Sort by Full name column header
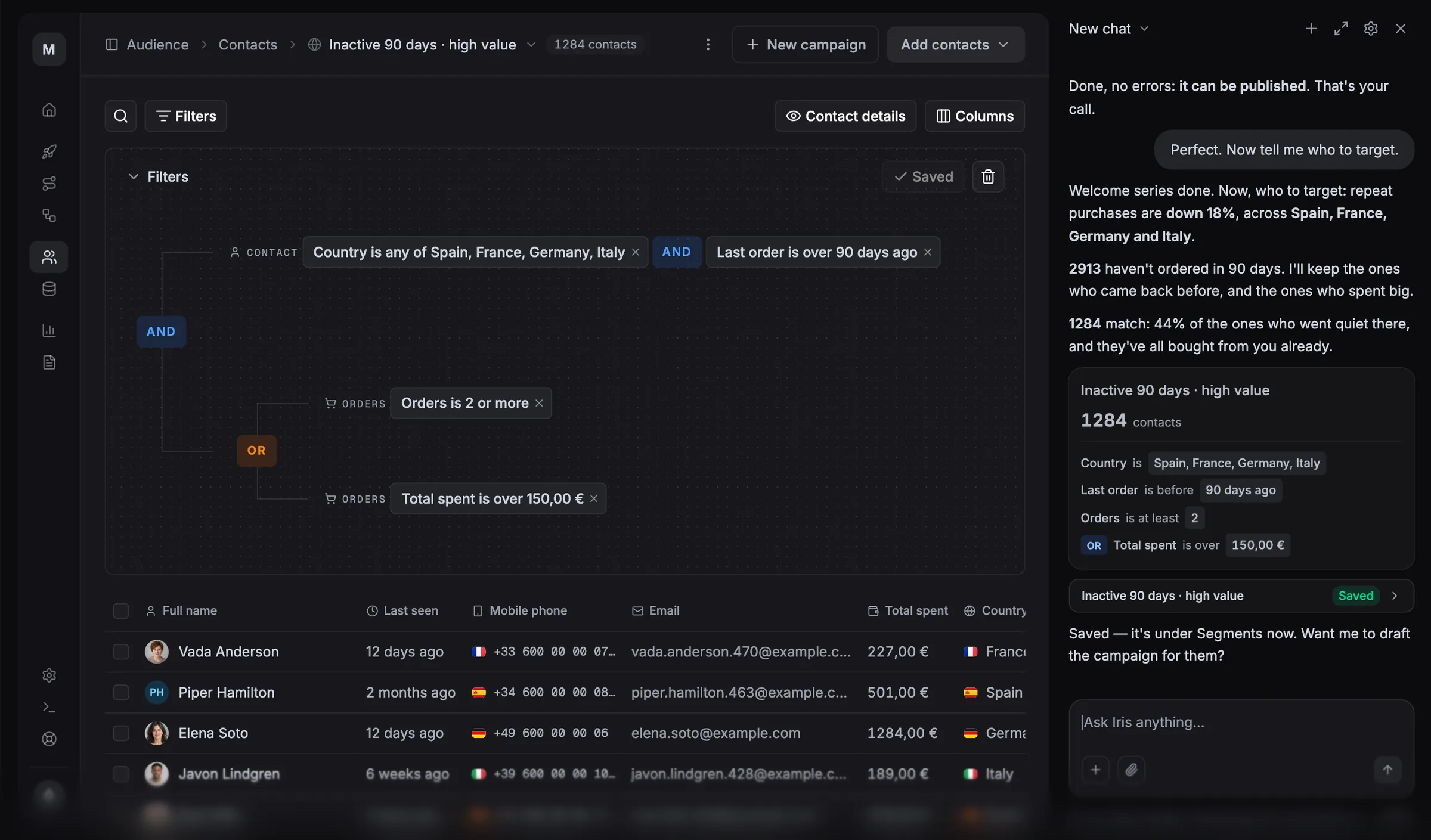 (181, 610)
